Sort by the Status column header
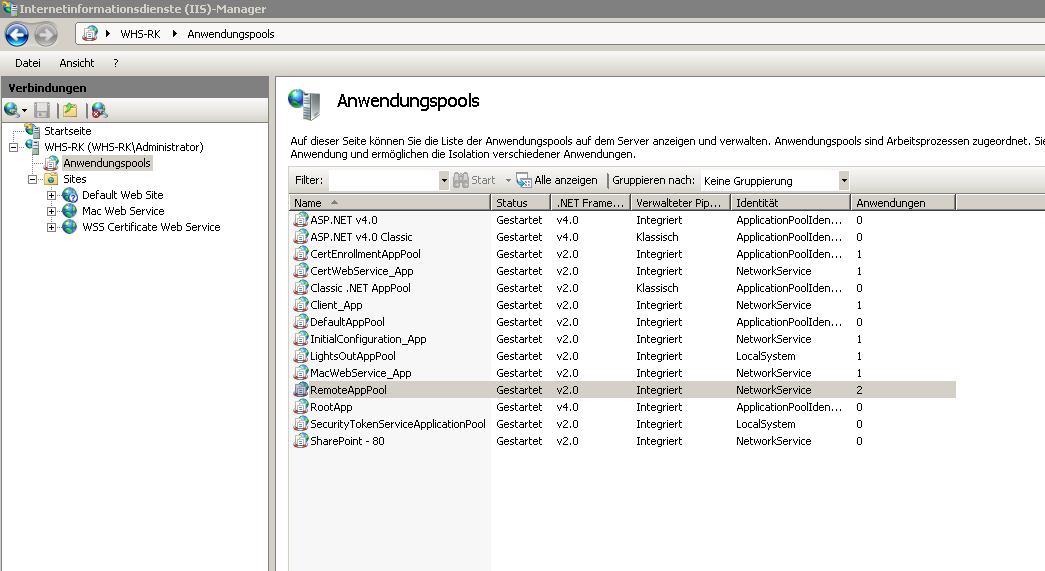Screen dimensions: 1045x571 pos(521,203)
